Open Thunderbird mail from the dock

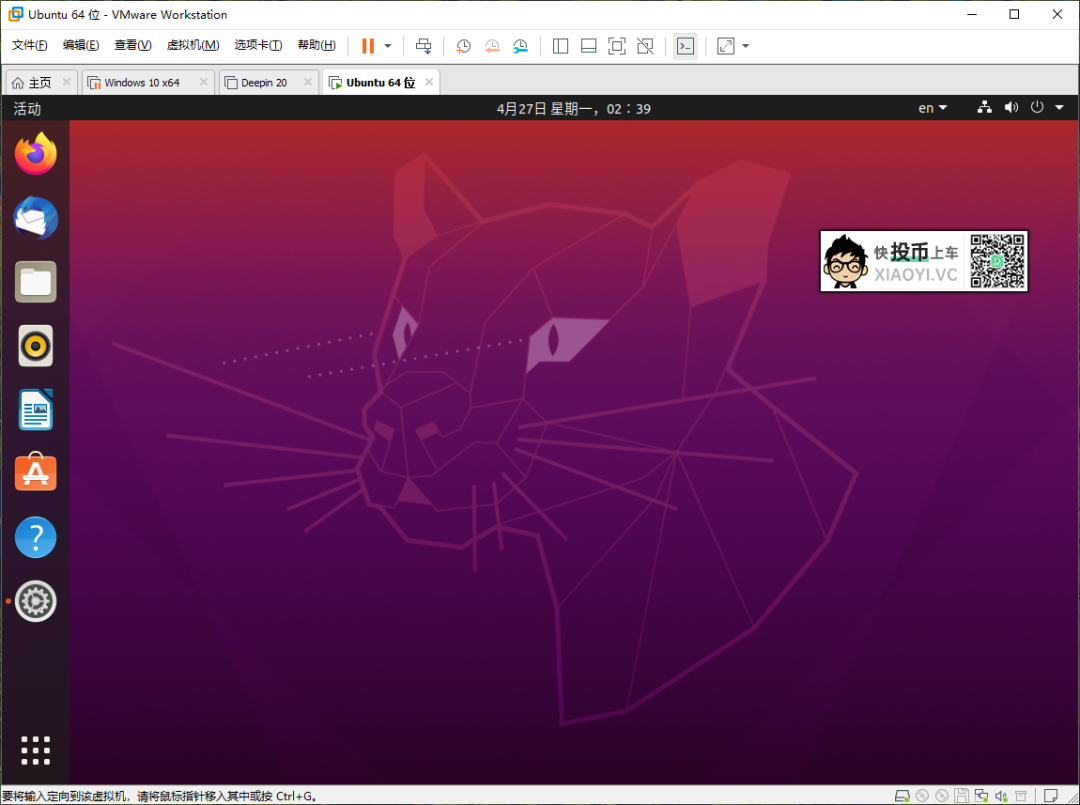click(x=35, y=218)
